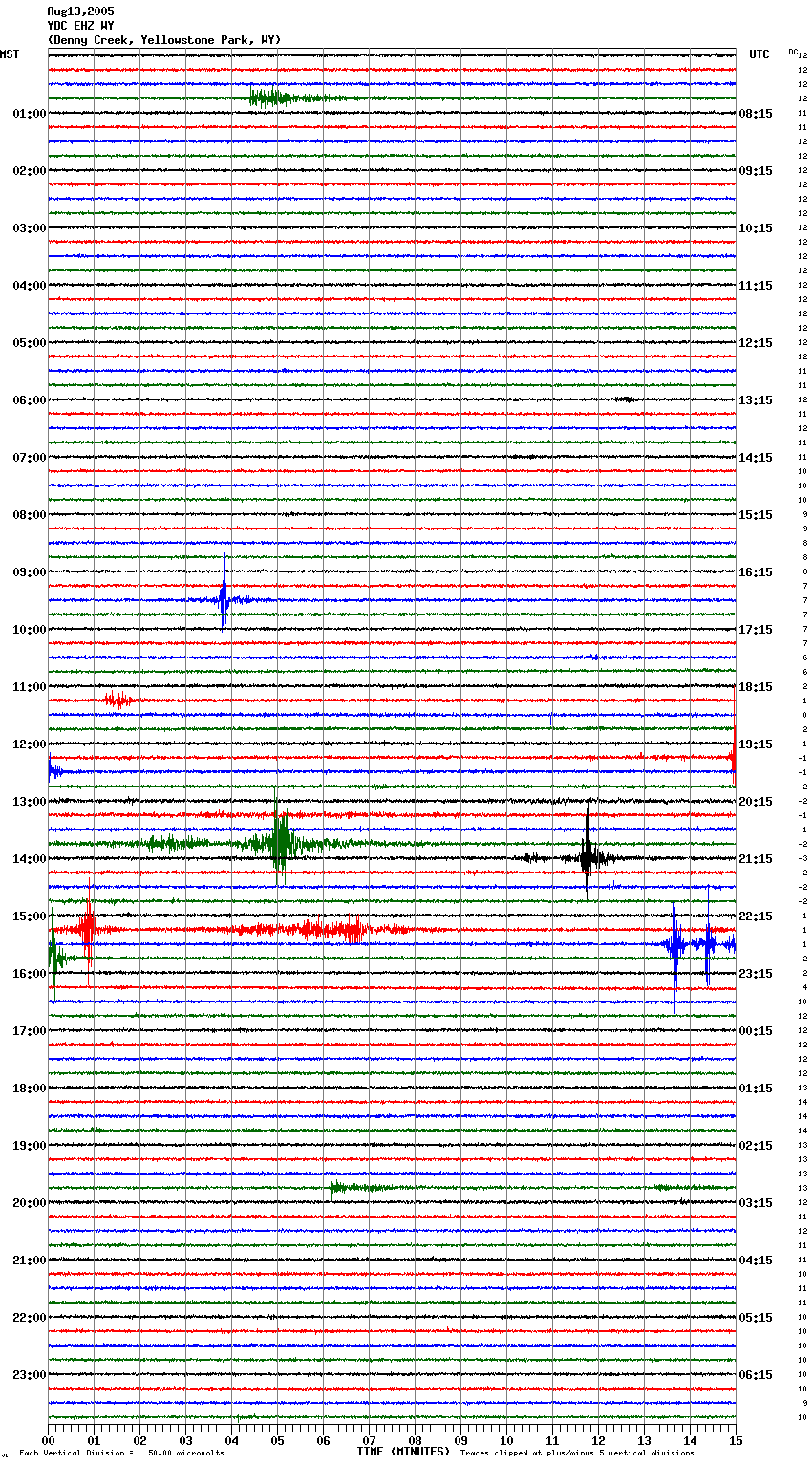The image size is (812, 1466).
Task: Click the 21:15 UTC time label
Action: 756,859
